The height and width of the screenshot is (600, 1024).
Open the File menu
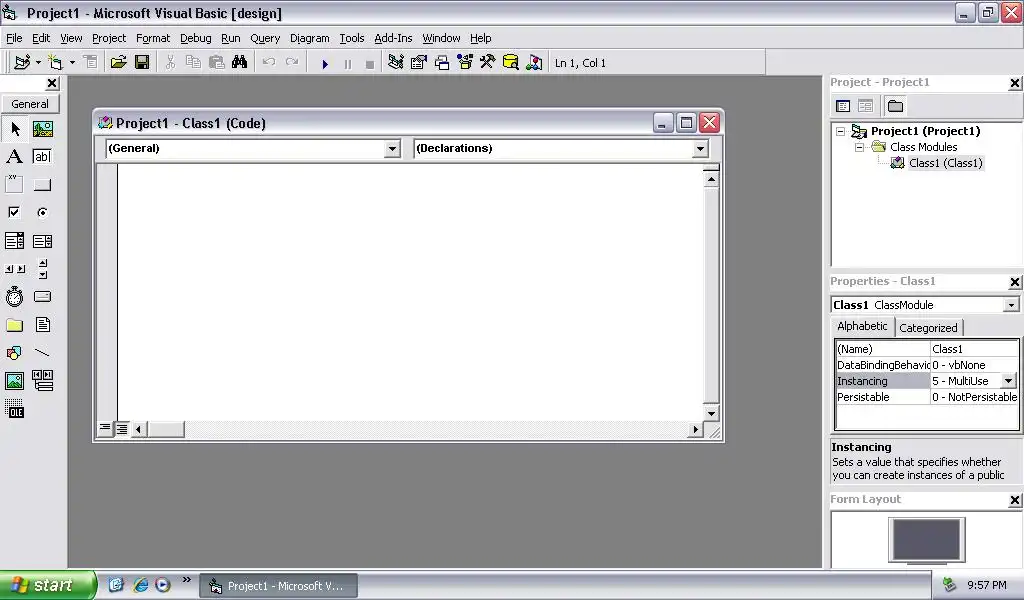point(14,38)
